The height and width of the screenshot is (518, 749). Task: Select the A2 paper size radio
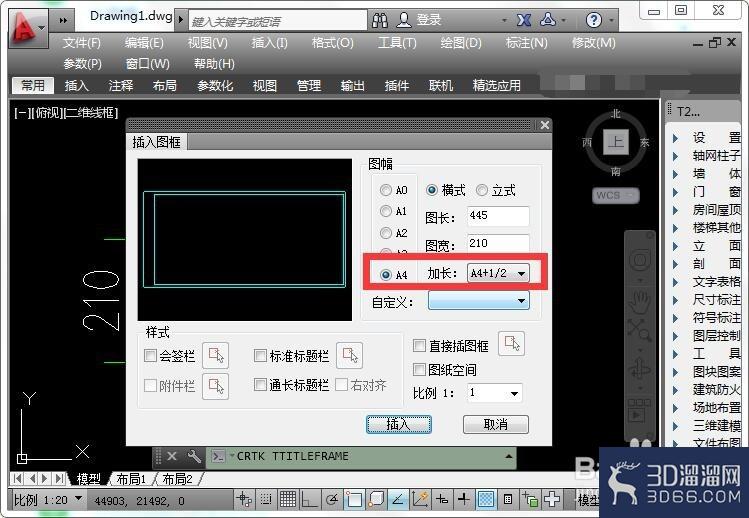tap(385, 233)
